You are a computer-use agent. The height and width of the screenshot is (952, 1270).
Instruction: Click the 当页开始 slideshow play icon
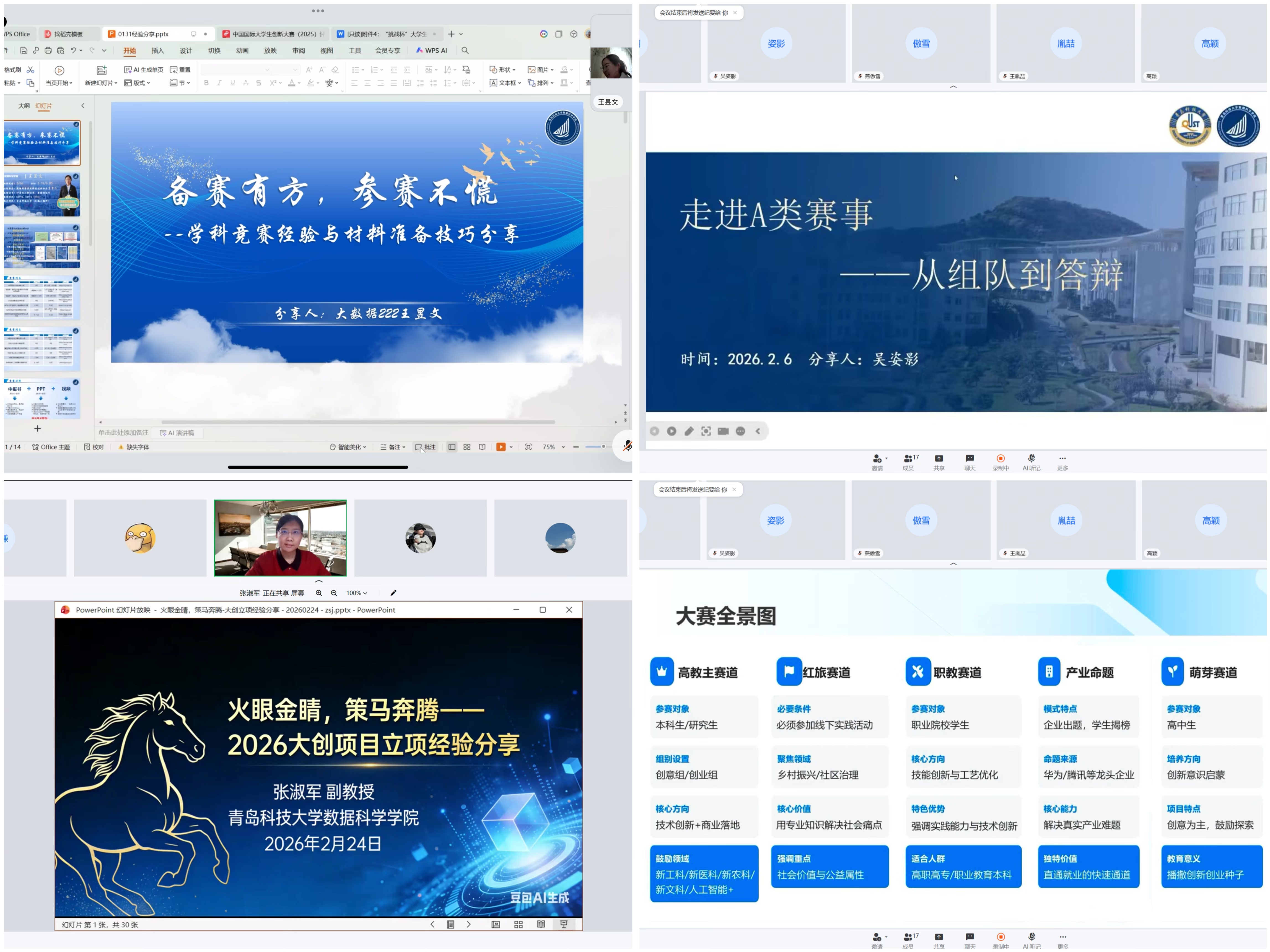(59, 71)
